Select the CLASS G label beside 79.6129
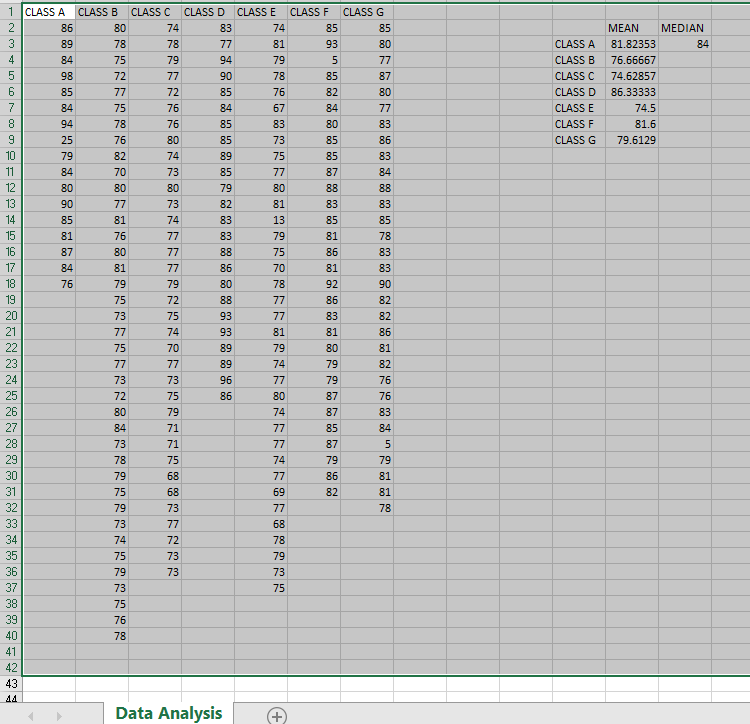The image size is (750, 724). pos(579,140)
